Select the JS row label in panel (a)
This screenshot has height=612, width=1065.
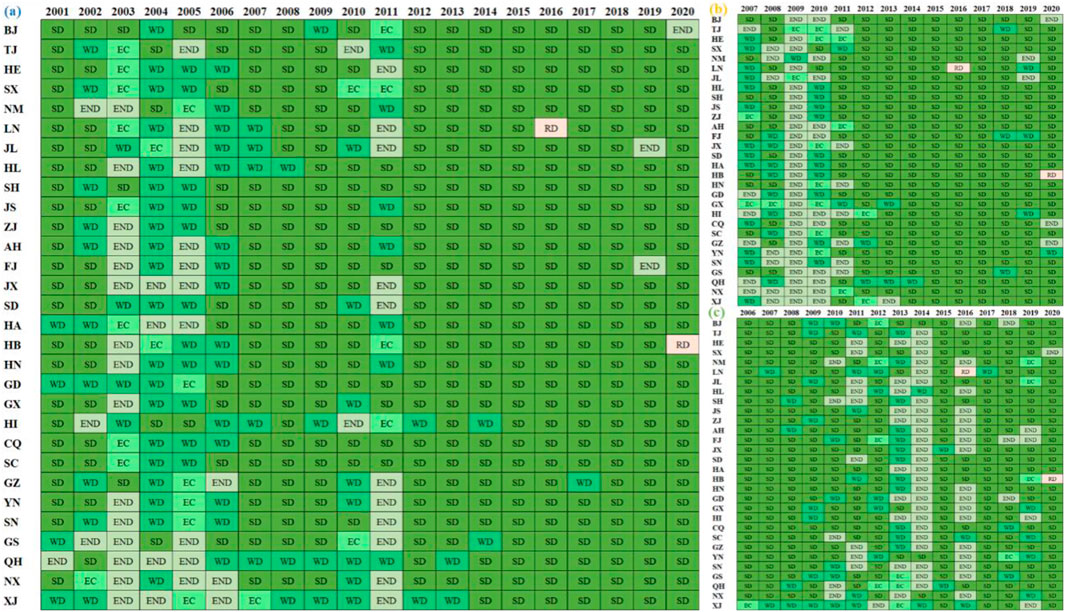click(10, 207)
